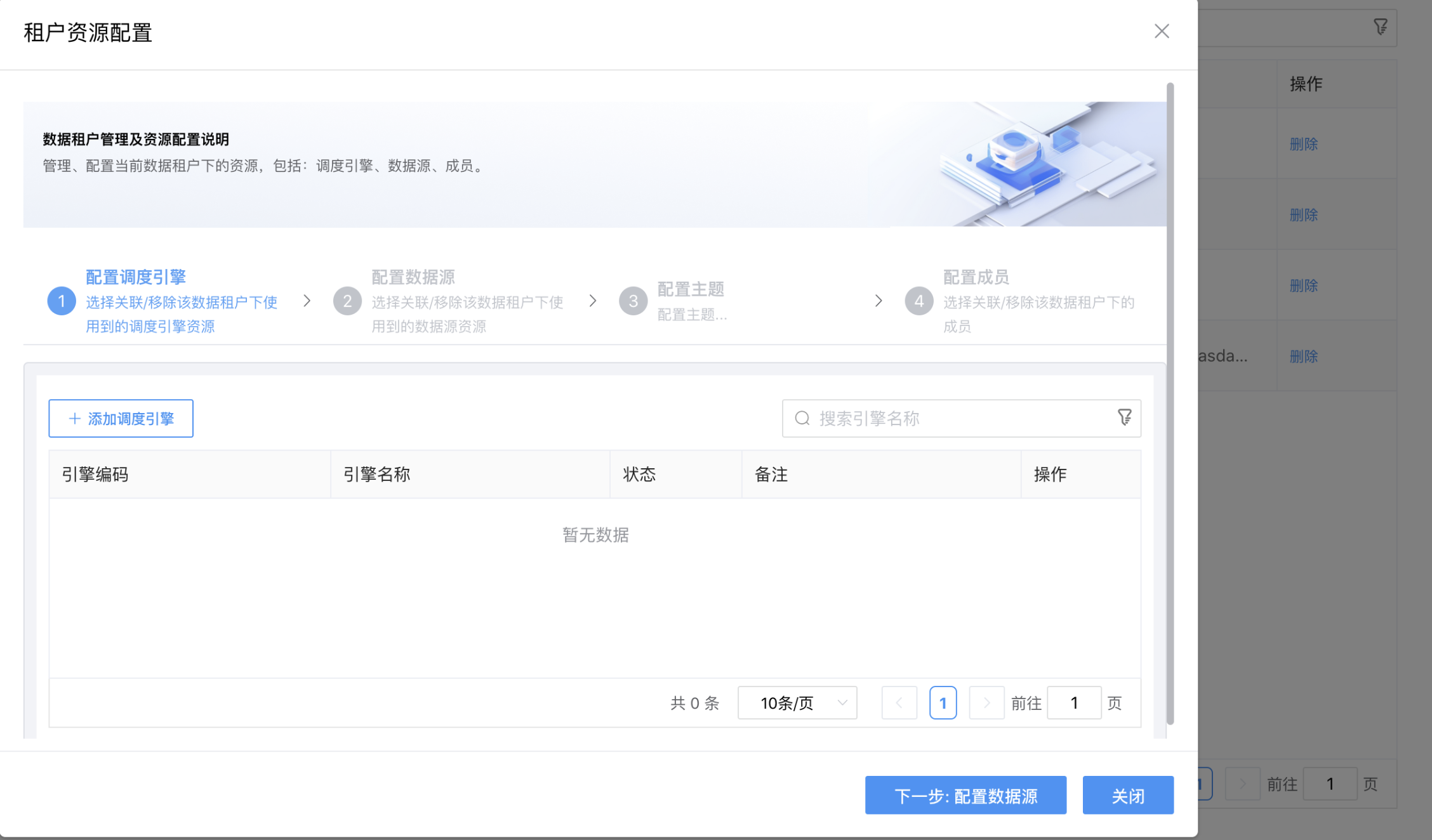The width and height of the screenshot is (1432, 840).
Task: Click the 下一步: 配置数据源 button
Action: [x=965, y=795]
